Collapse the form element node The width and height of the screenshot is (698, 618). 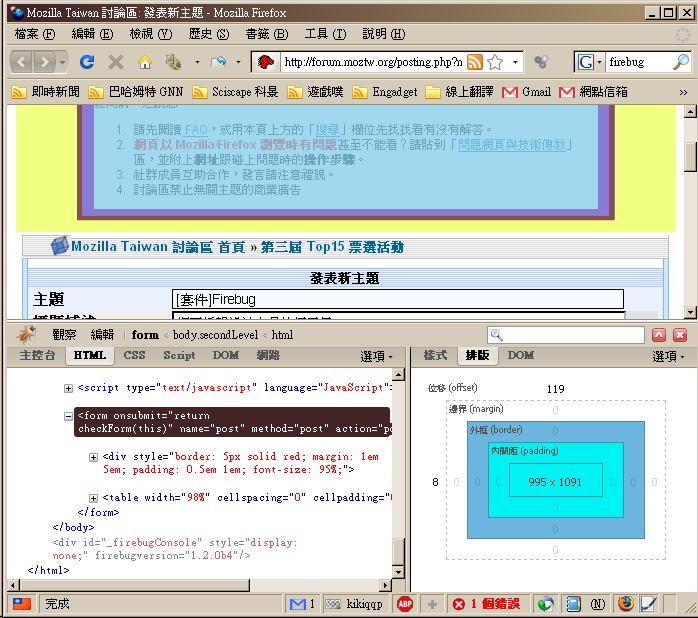[68, 416]
